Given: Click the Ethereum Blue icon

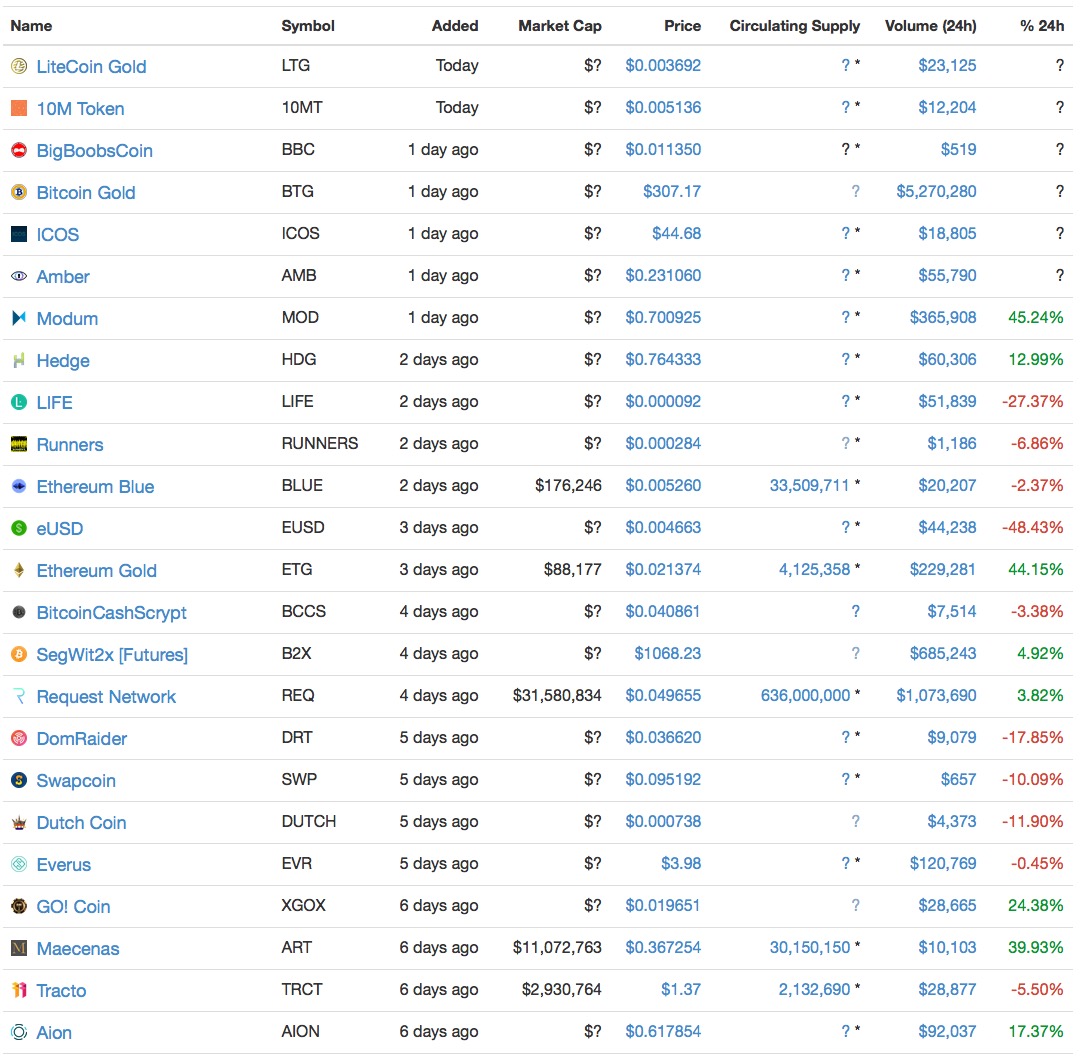Looking at the screenshot, I should point(19,487).
